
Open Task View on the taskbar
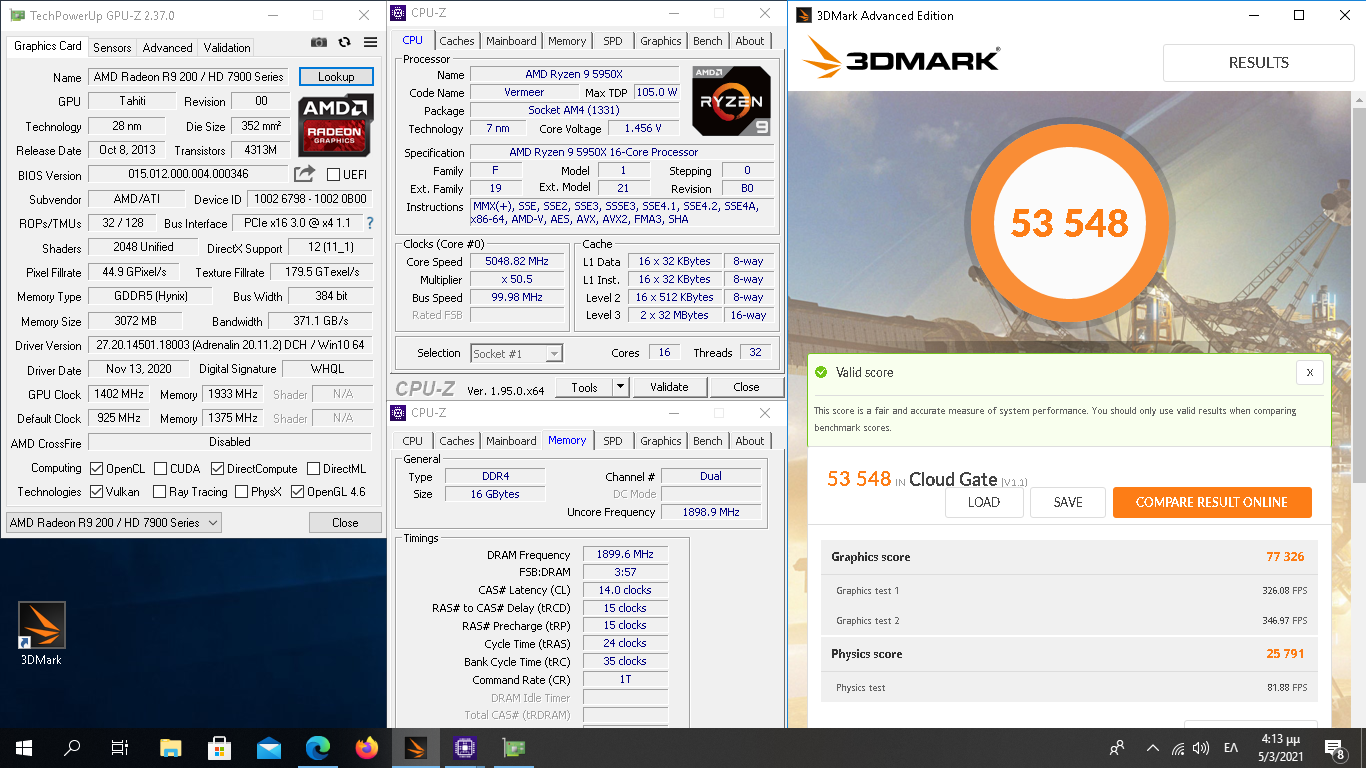[x=120, y=748]
